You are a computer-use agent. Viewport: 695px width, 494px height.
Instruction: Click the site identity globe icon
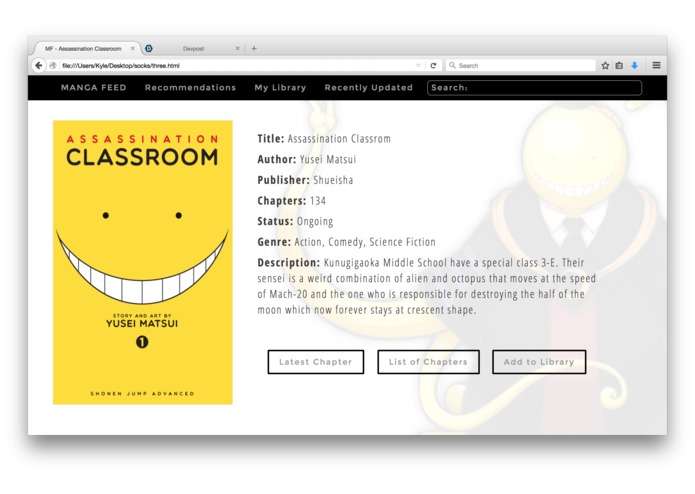click(x=53, y=66)
